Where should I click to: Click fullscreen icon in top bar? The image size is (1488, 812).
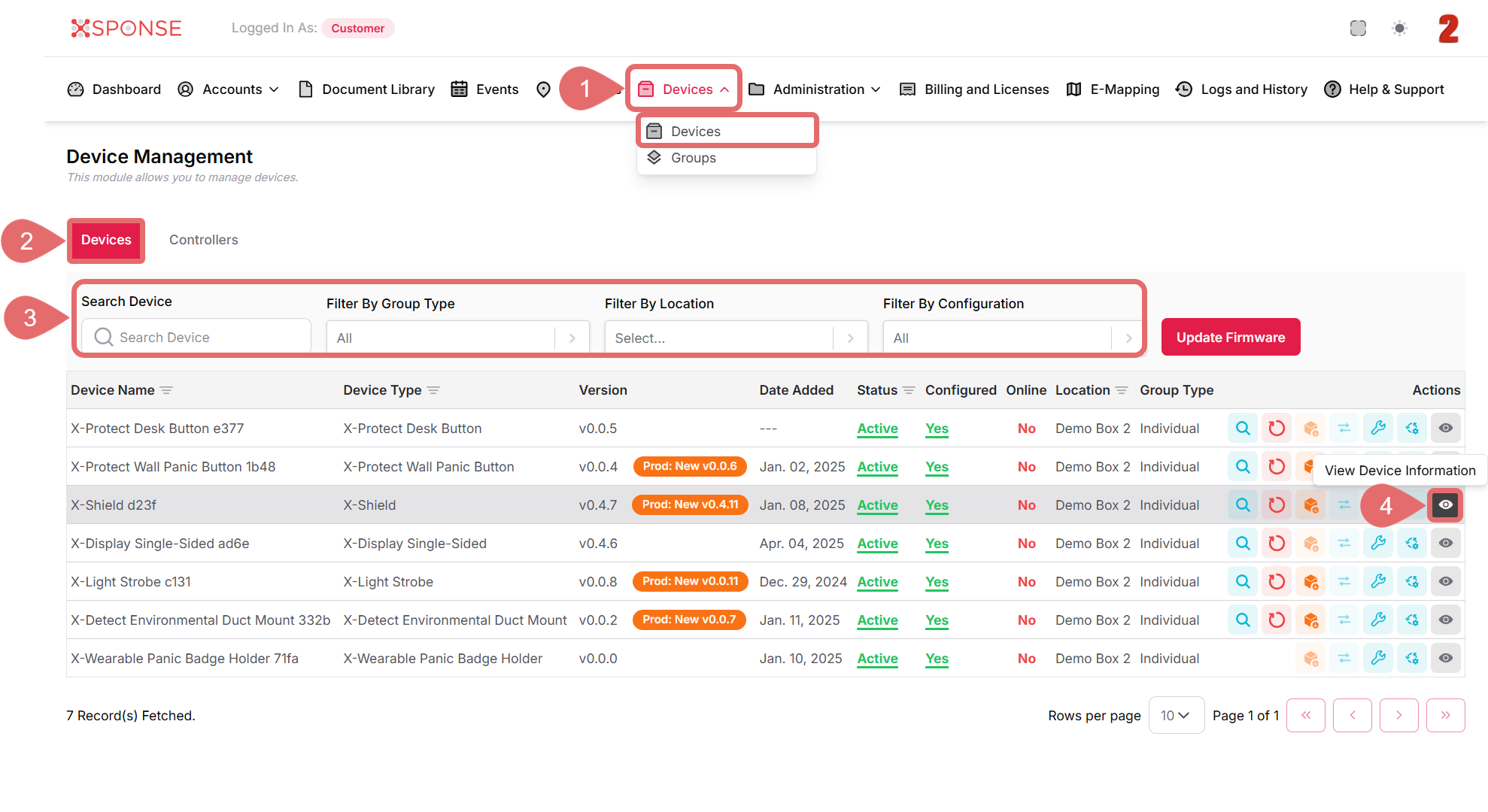click(x=1358, y=29)
